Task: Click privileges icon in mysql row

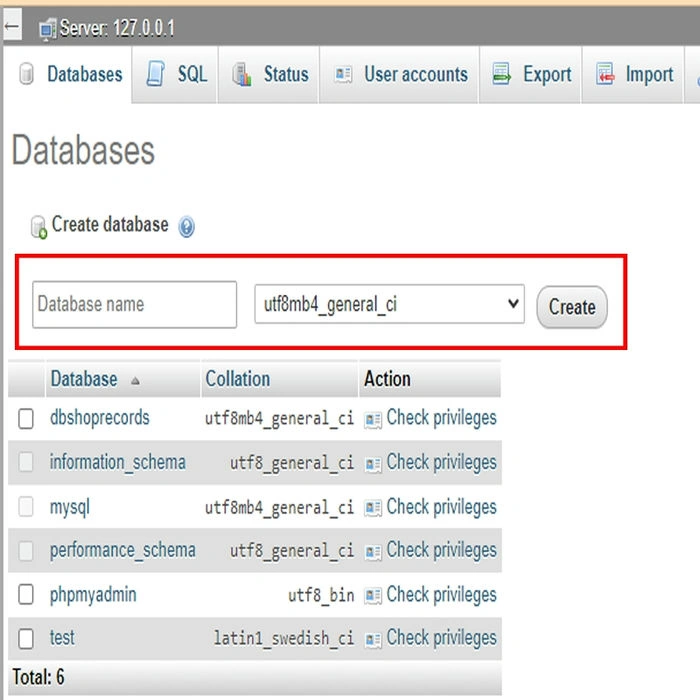Action: coord(373,508)
